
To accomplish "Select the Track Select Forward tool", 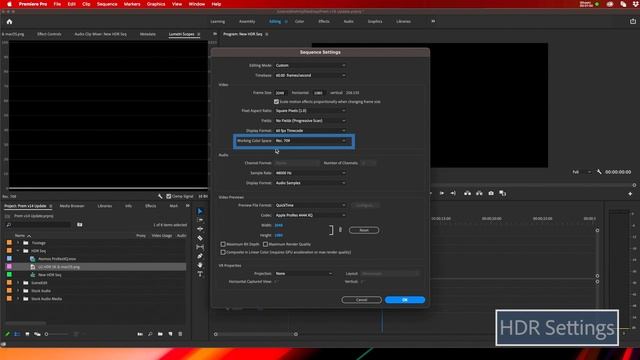I will pos(200,220).
